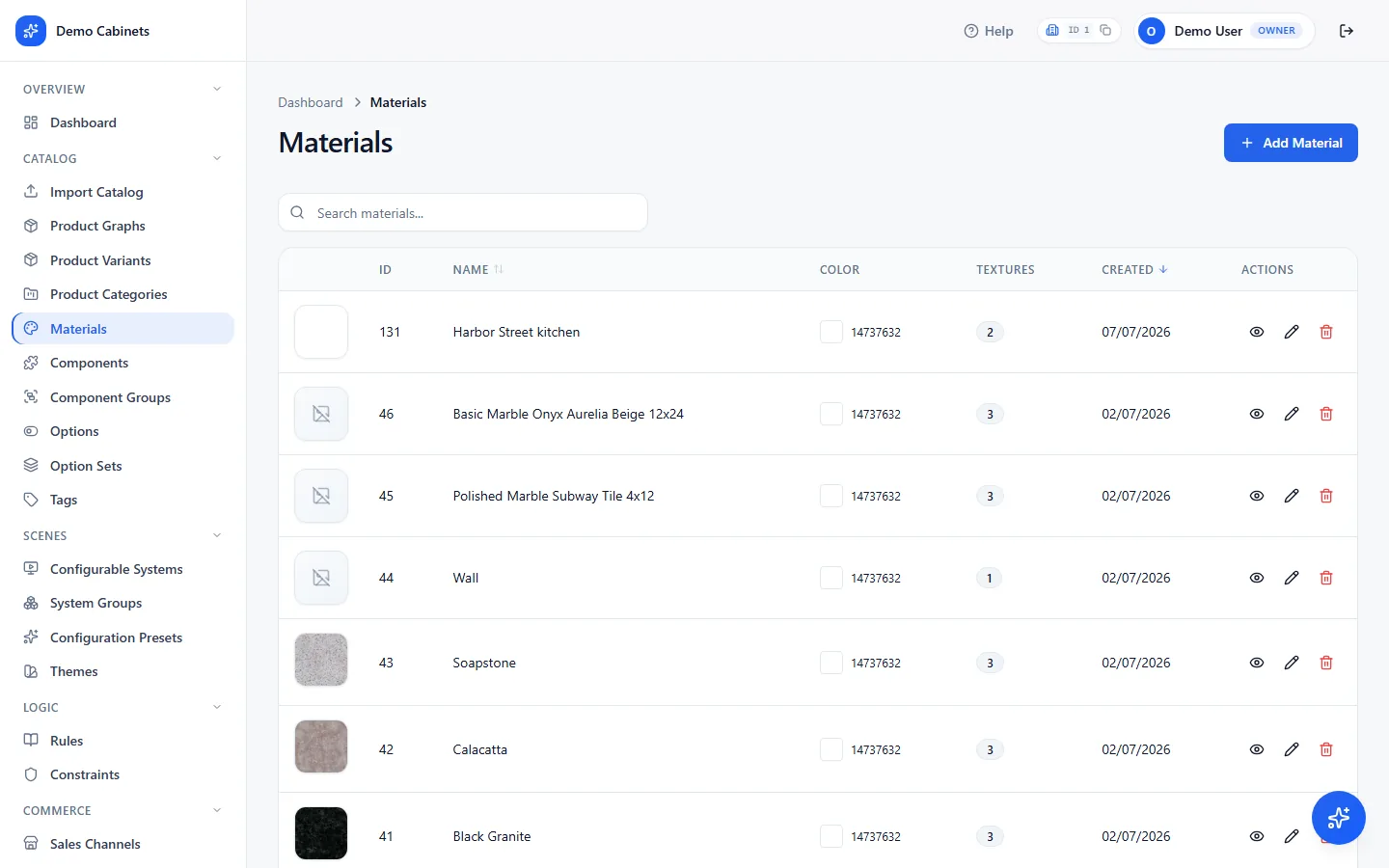The width and height of the screenshot is (1389, 868).
Task: Delete the Calacatta material
Action: tap(1326, 749)
